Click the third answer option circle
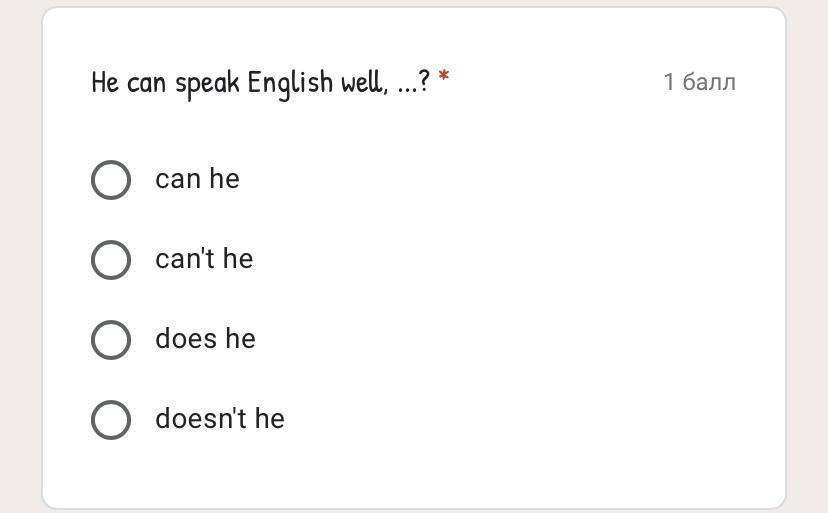828x513 pixels. tap(111, 340)
